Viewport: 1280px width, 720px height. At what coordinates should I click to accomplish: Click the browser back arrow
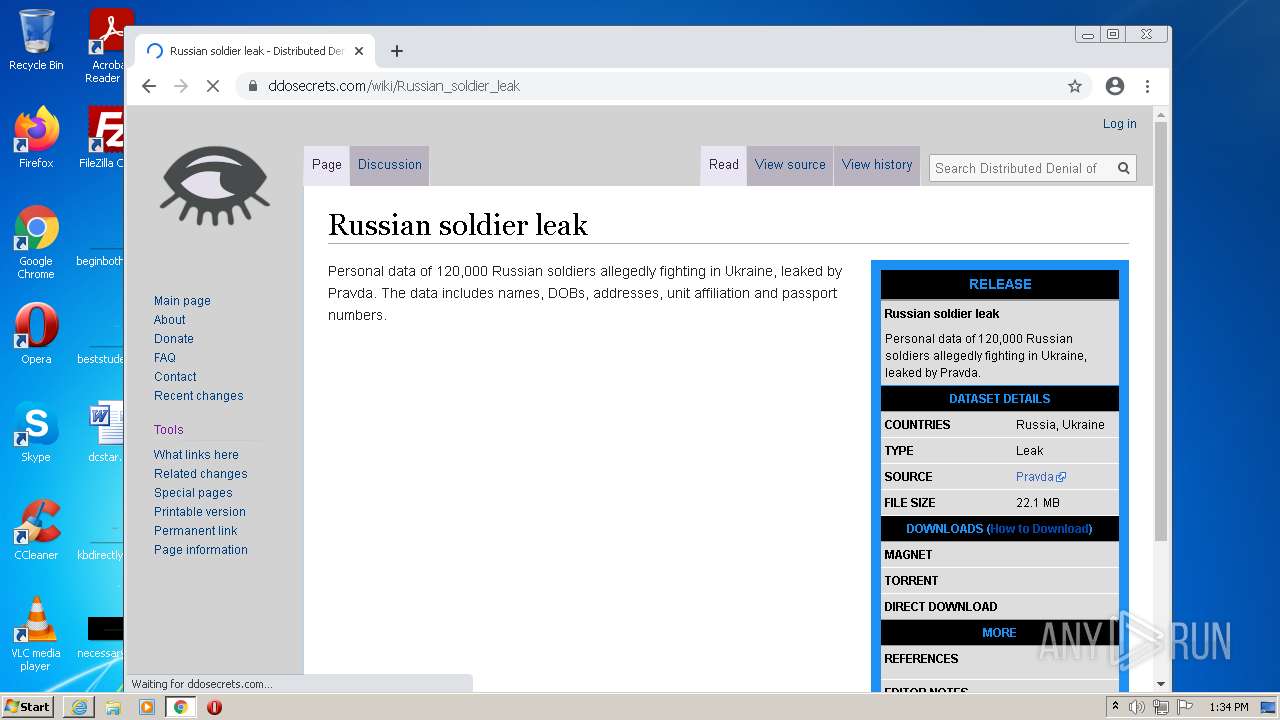(149, 86)
